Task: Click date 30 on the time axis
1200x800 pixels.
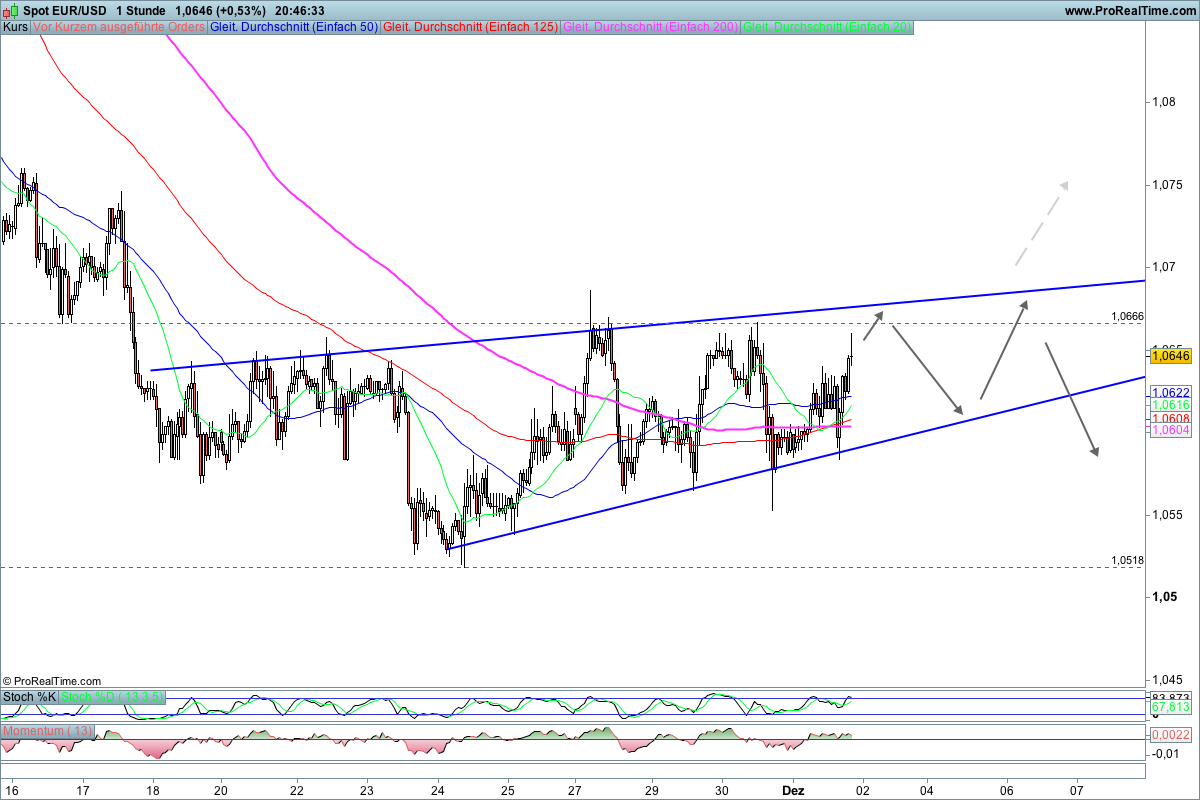Action: 722,789
